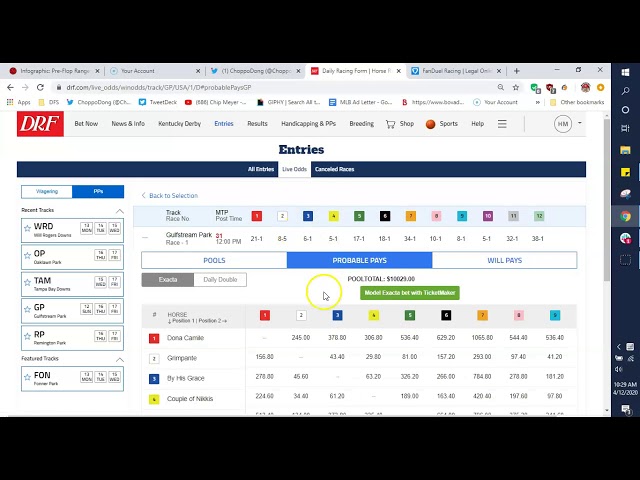Open Chrome from the Windows taskbar
The height and width of the screenshot is (480, 640).
pyautogui.click(x=625, y=215)
